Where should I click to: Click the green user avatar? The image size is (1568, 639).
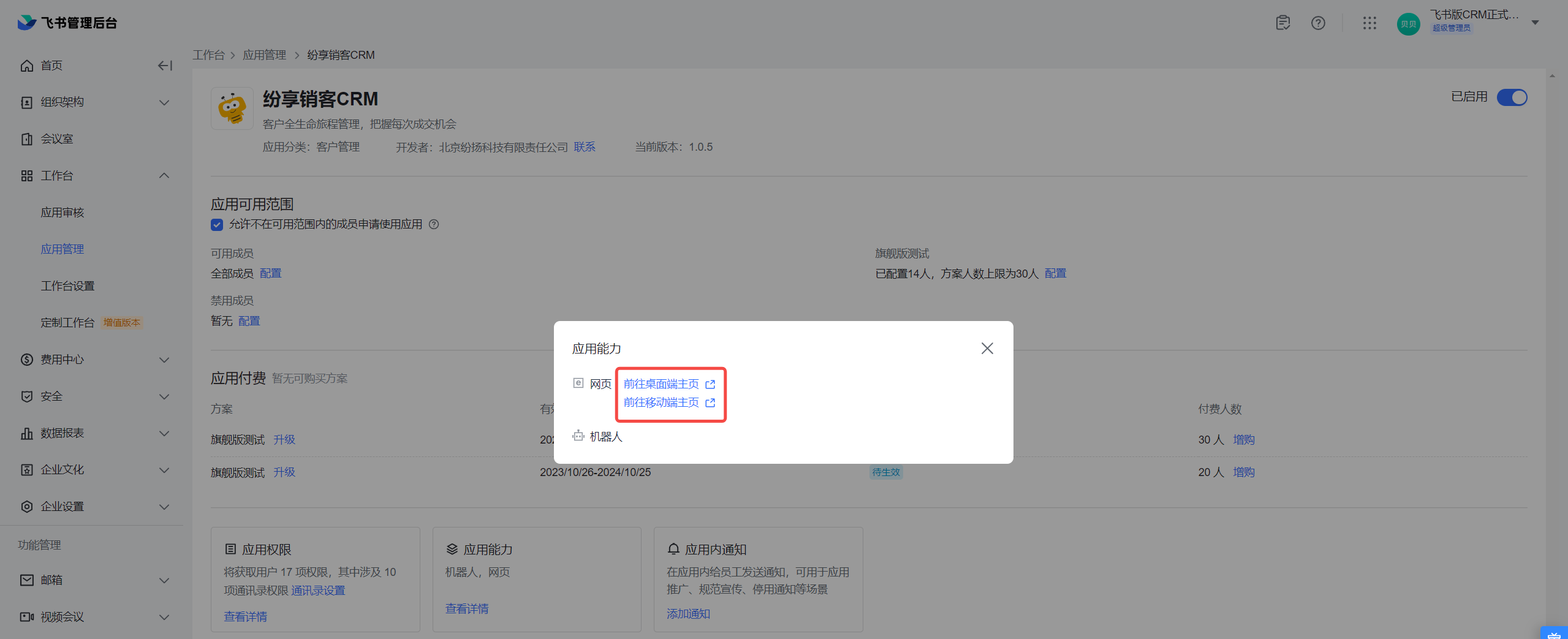1408,24
